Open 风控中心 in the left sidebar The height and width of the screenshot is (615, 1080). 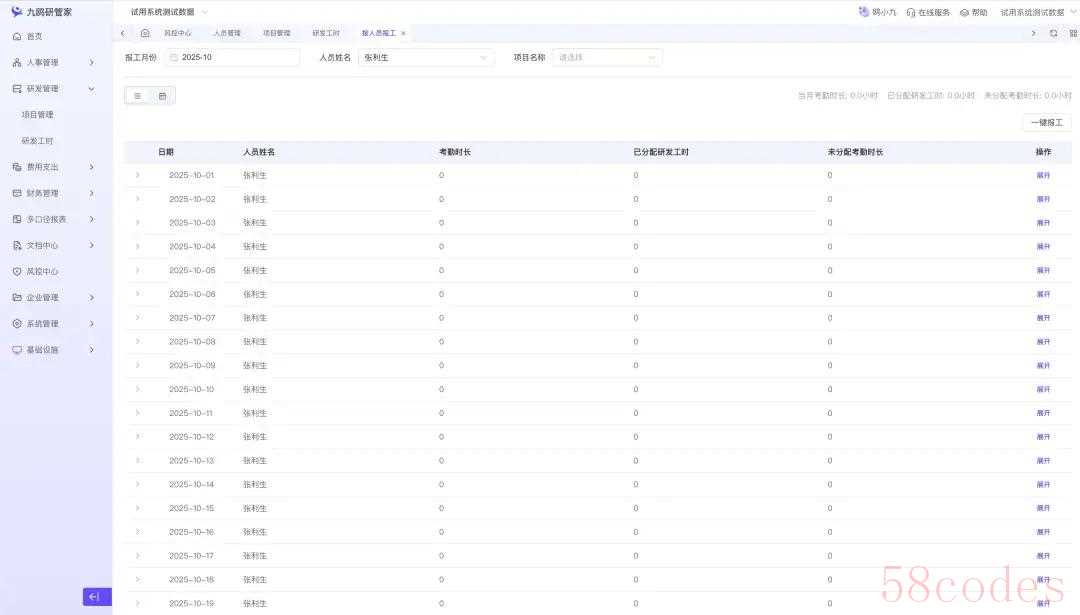click(x=42, y=271)
